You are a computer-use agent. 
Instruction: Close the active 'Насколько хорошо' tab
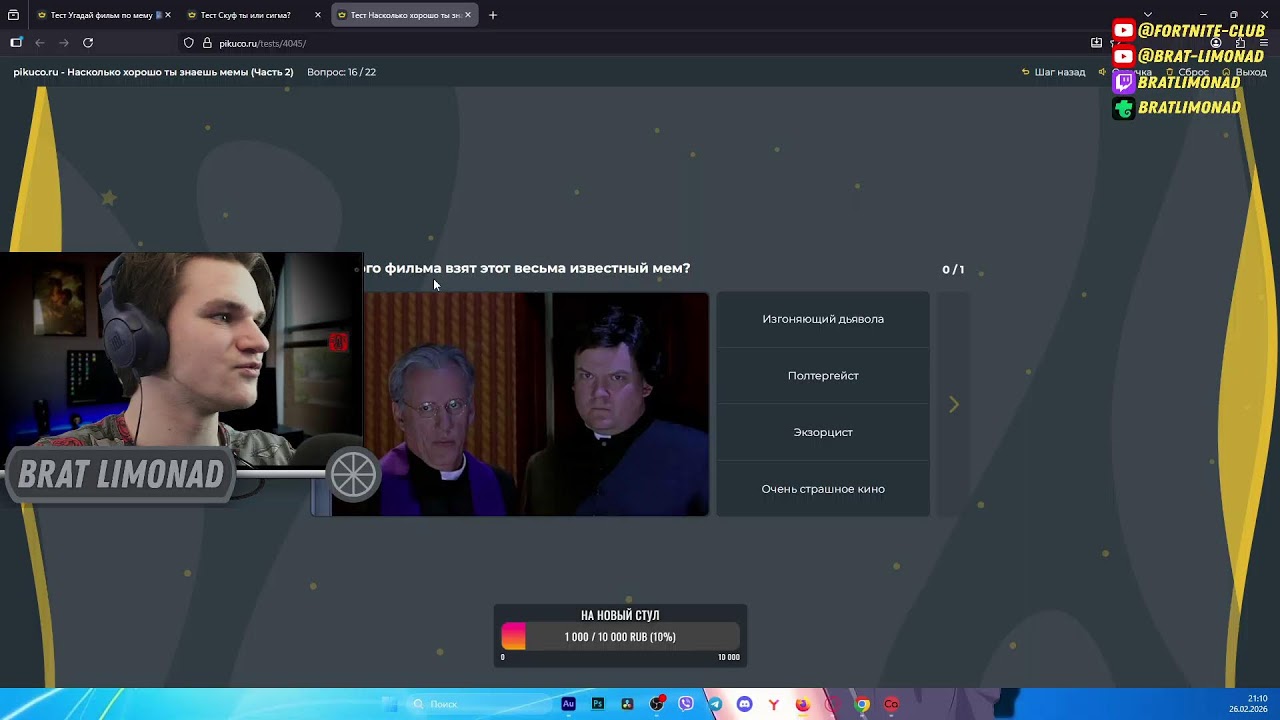468,15
